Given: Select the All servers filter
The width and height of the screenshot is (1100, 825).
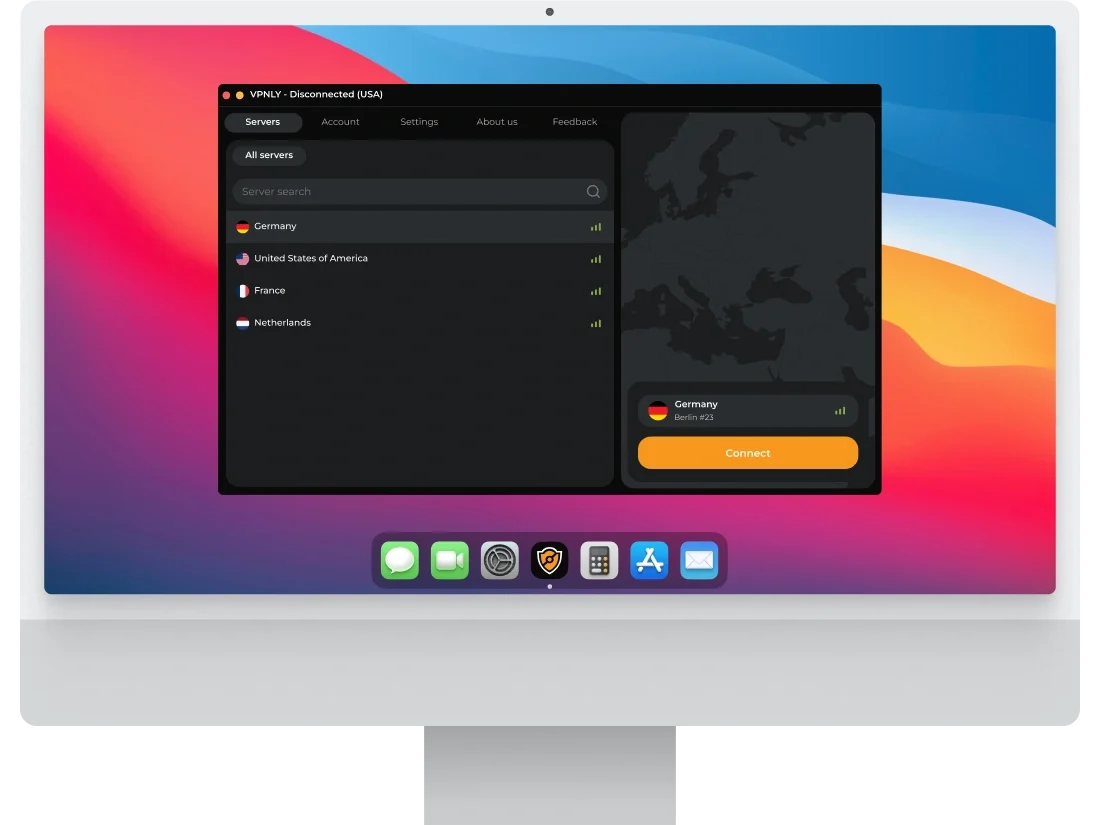Looking at the screenshot, I should pyautogui.click(x=269, y=156).
